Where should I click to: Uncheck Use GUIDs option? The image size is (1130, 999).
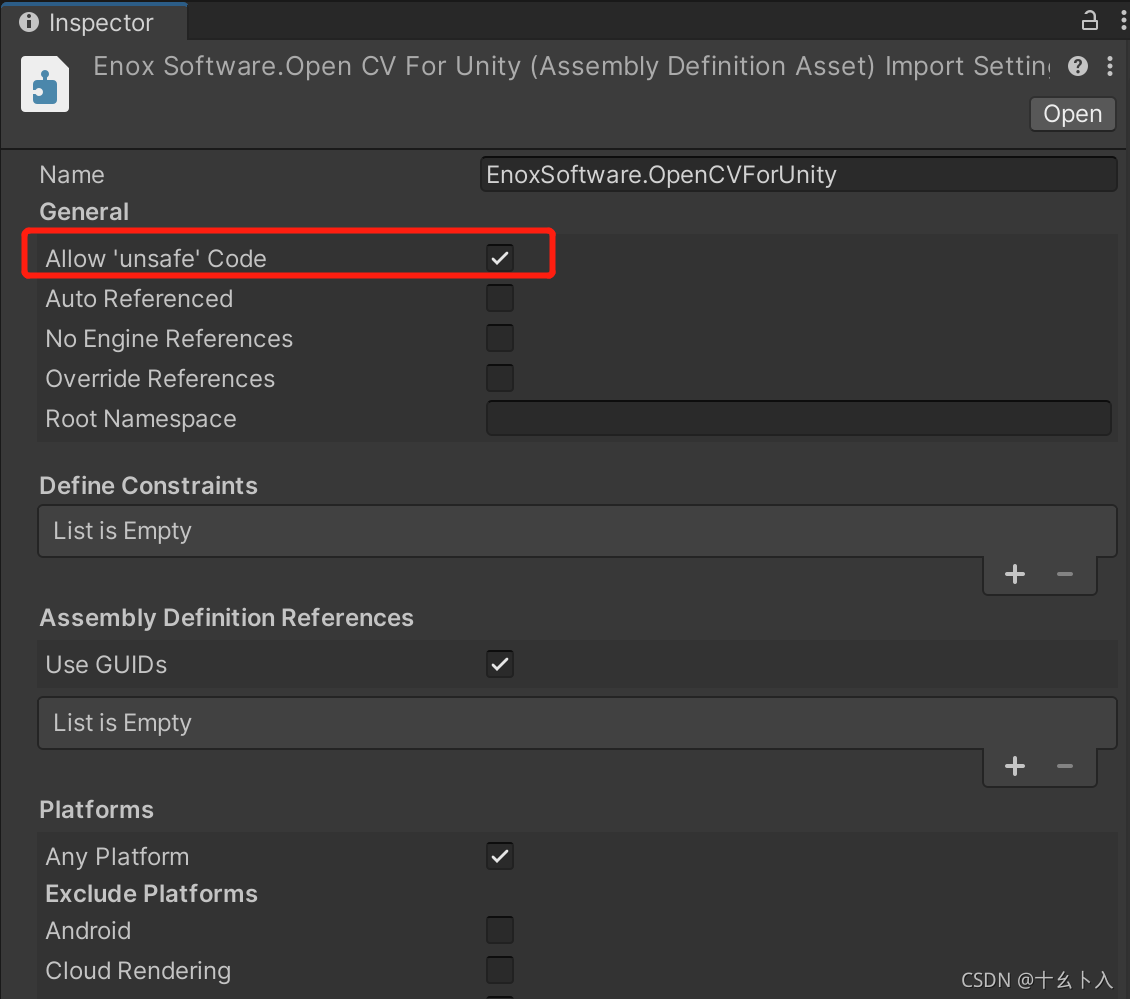coord(500,664)
